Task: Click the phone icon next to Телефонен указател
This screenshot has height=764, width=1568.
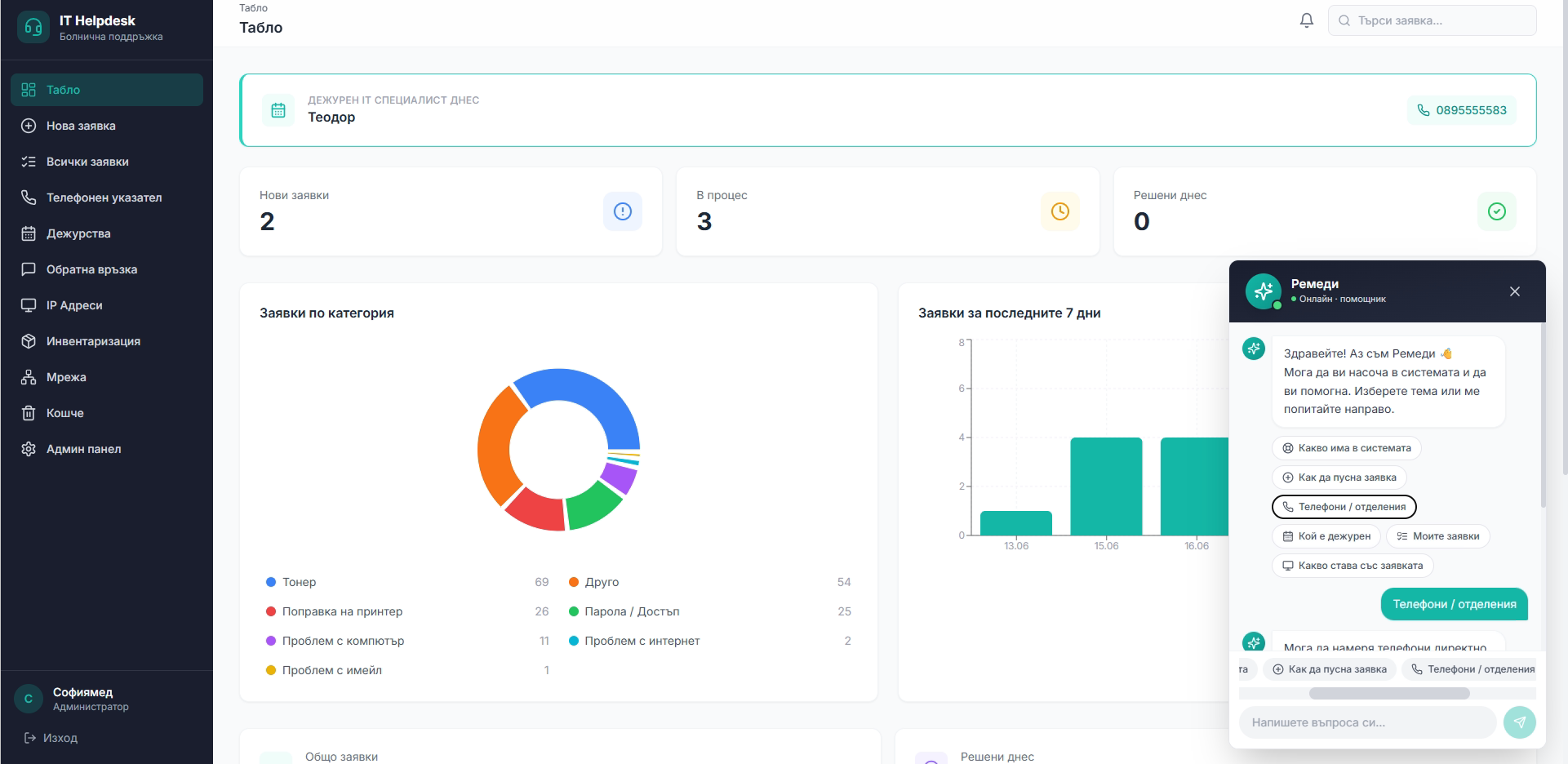Action: click(29, 198)
